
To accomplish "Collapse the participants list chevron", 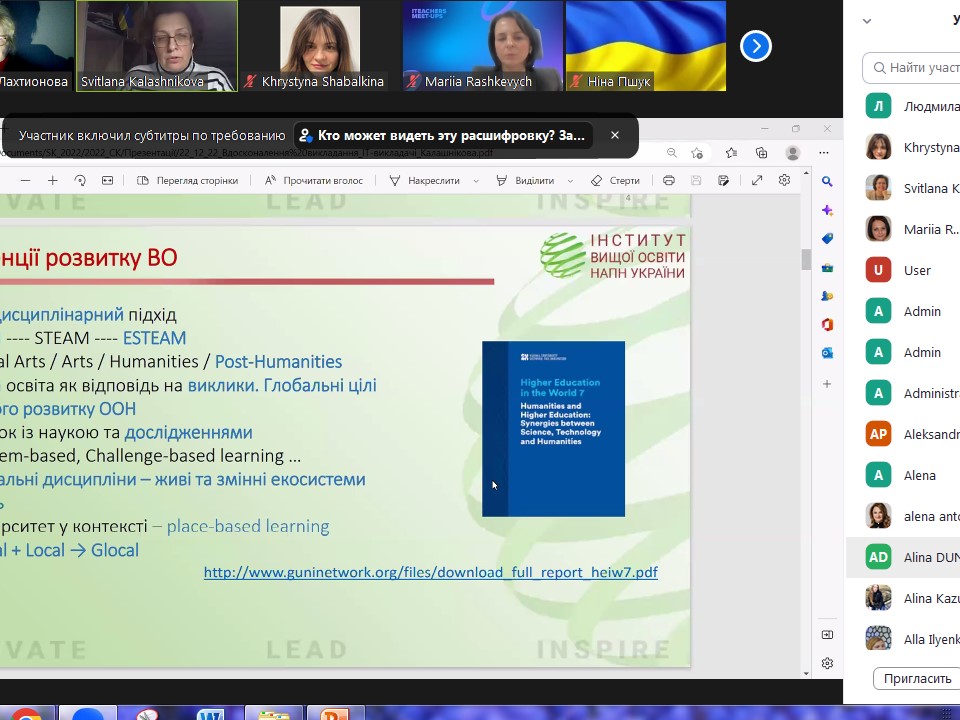I will 867,20.
